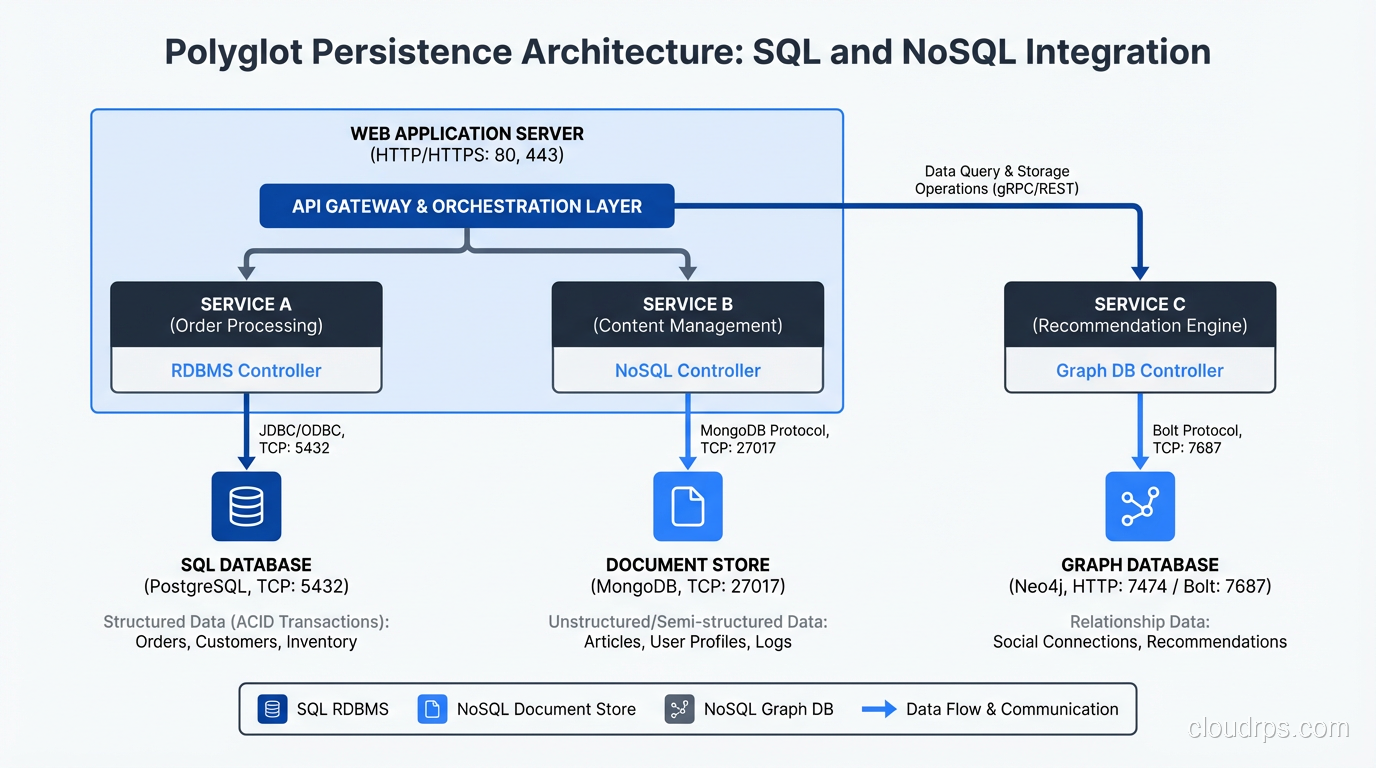Viewport: 1376px width, 768px height.
Task: Select the MongoDB document icon above Document Store
Action: [687, 506]
